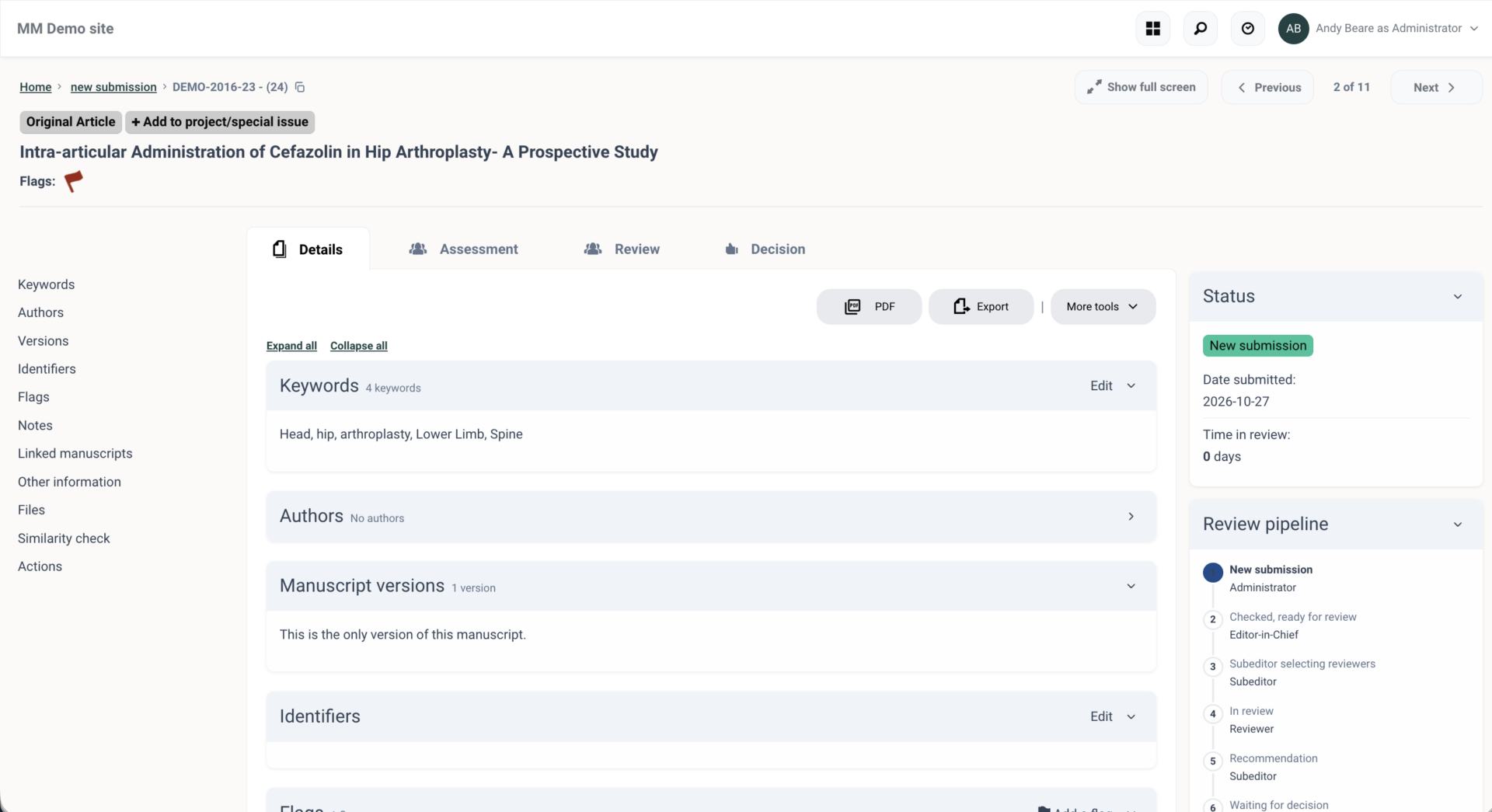1492x812 pixels.
Task: Jump to Actions in sidebar
Action: click(x=40, y=566)
